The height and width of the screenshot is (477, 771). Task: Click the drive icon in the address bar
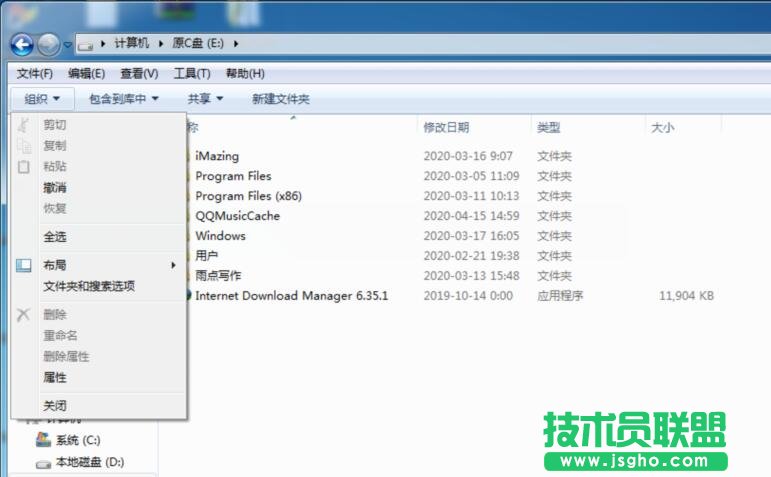coord(86,45)
